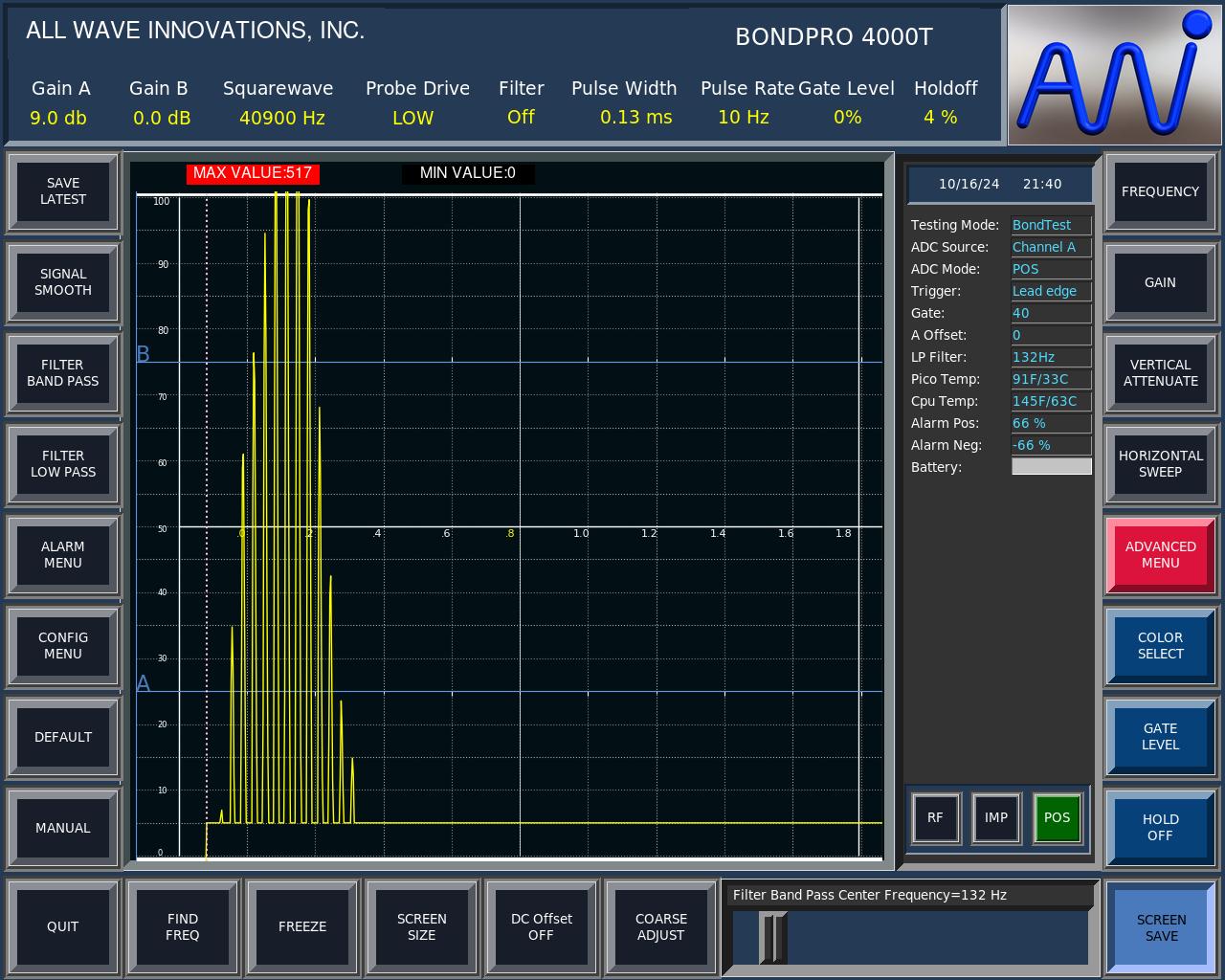Open the ADVANCED MENU
This screenshot has height=980, width=1225.
[1161, 555]
